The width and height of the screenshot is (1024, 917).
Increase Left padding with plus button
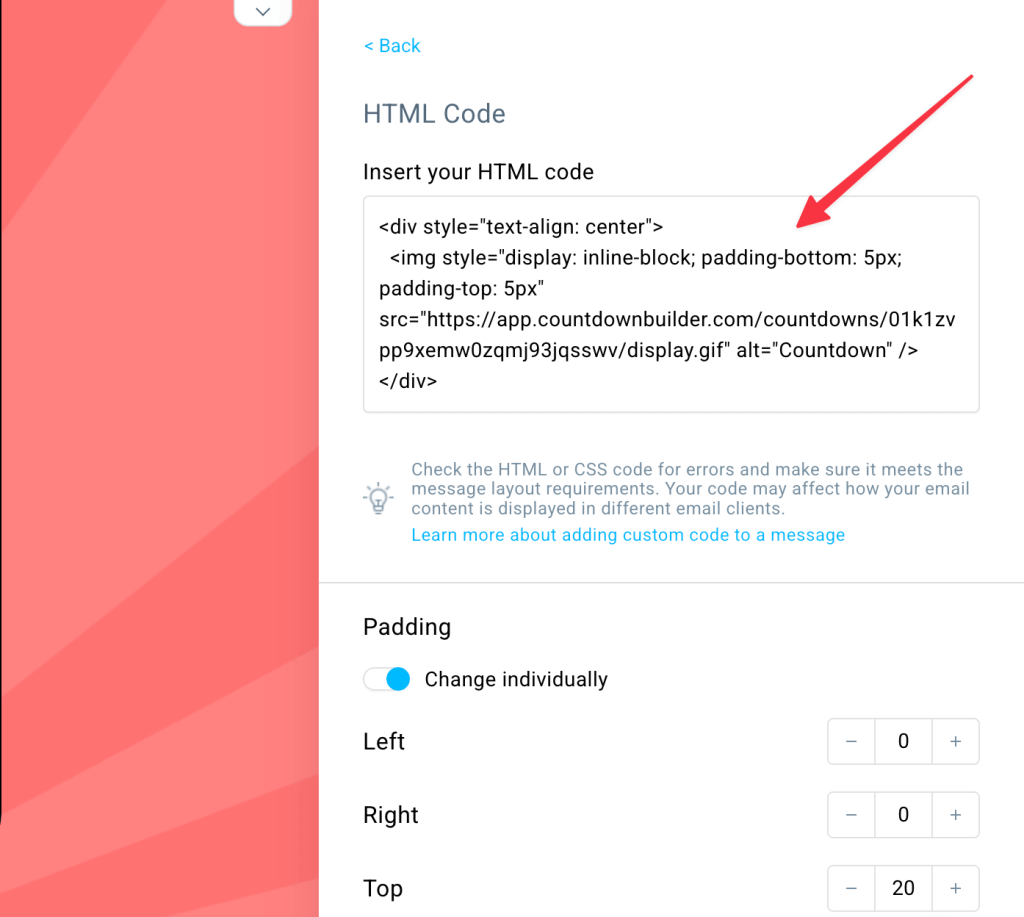(955, 742)
